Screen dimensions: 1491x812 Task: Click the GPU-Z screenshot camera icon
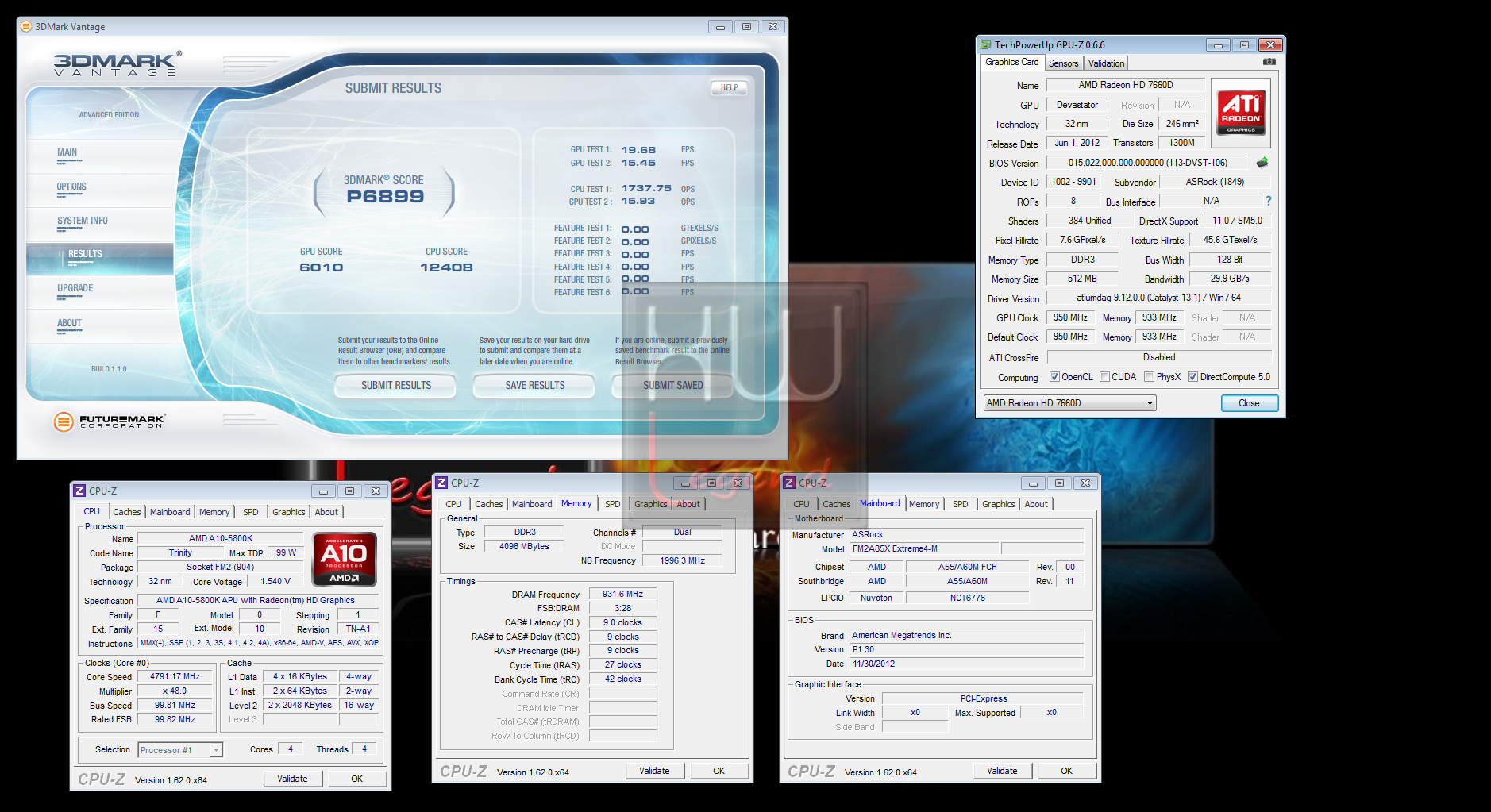[x=1269, y=62]
